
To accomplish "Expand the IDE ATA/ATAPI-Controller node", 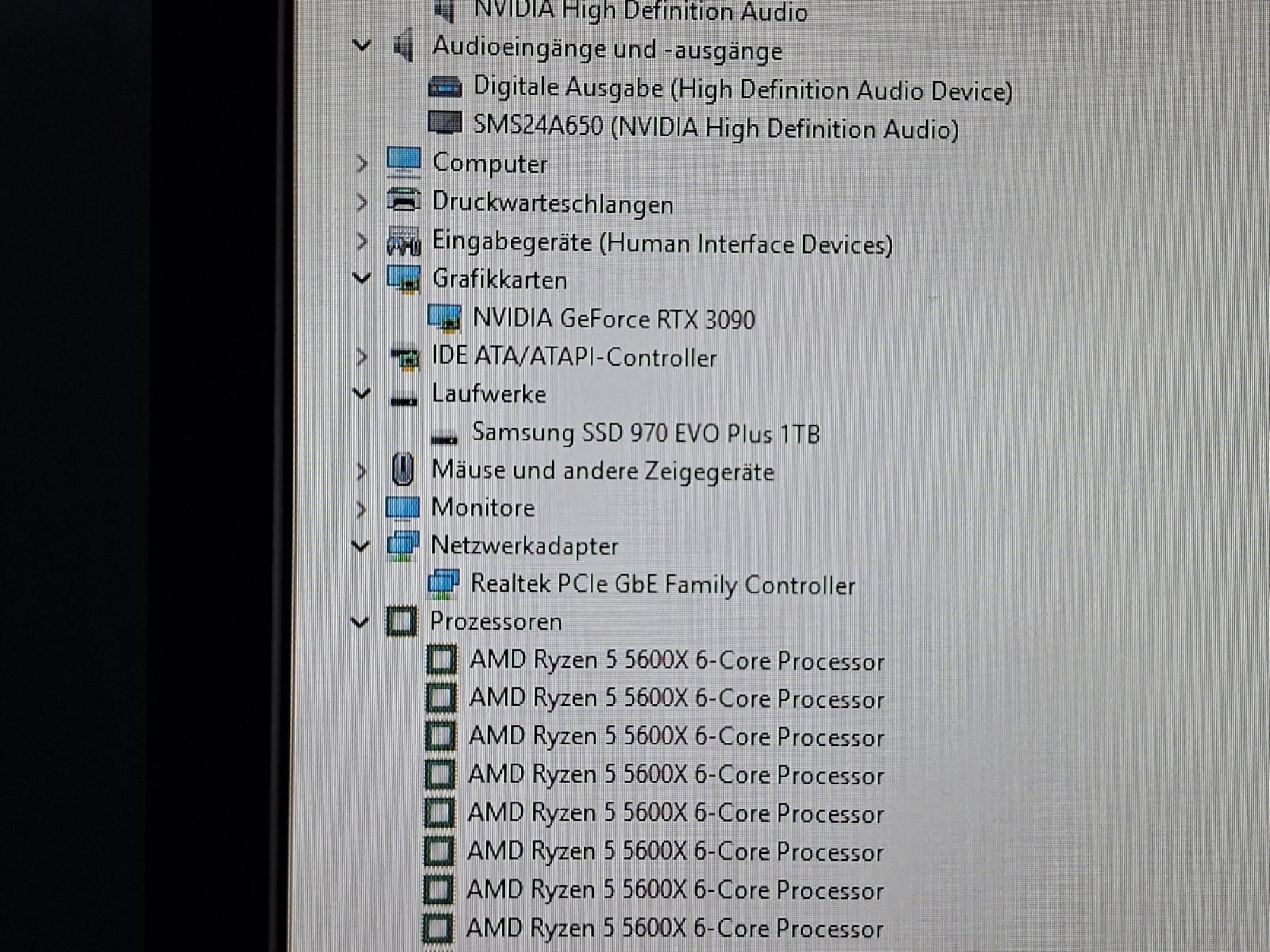I will 361,357.
